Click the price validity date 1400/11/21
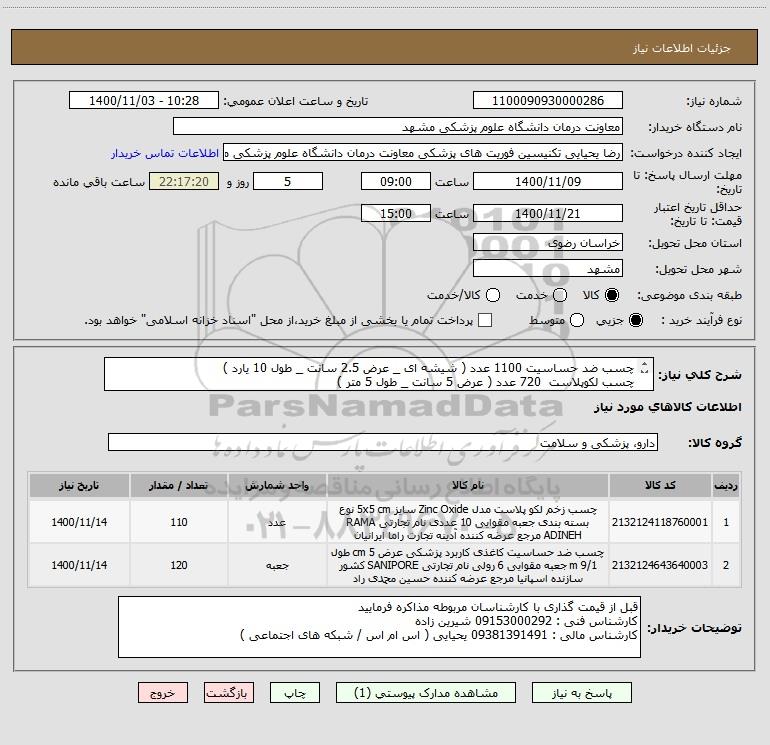Viewport: 770px width, 745px height. [548, 213]
